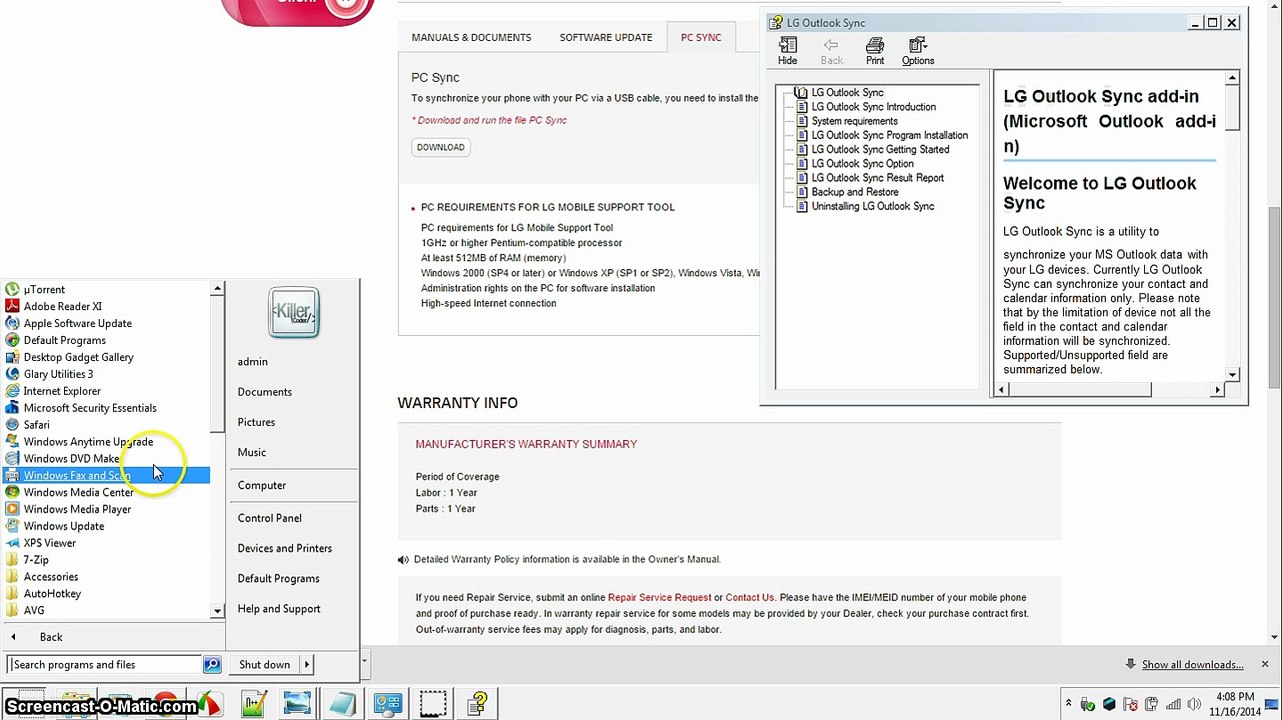
Task: Click Show all downloads link
Action: (x=1193, y=665)
